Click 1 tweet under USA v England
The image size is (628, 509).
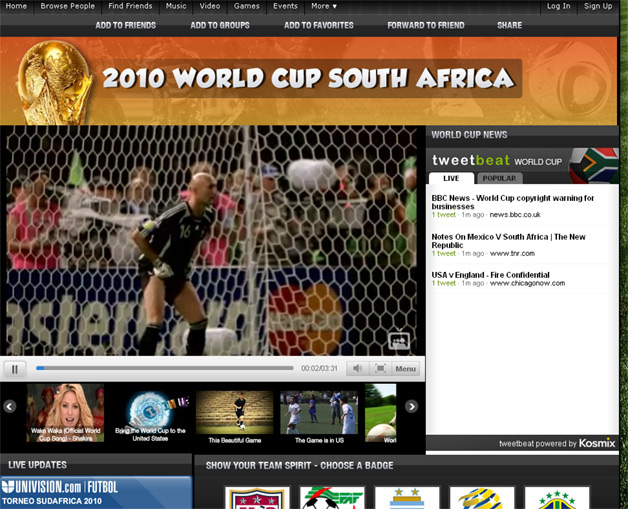(x=443, y=283)
